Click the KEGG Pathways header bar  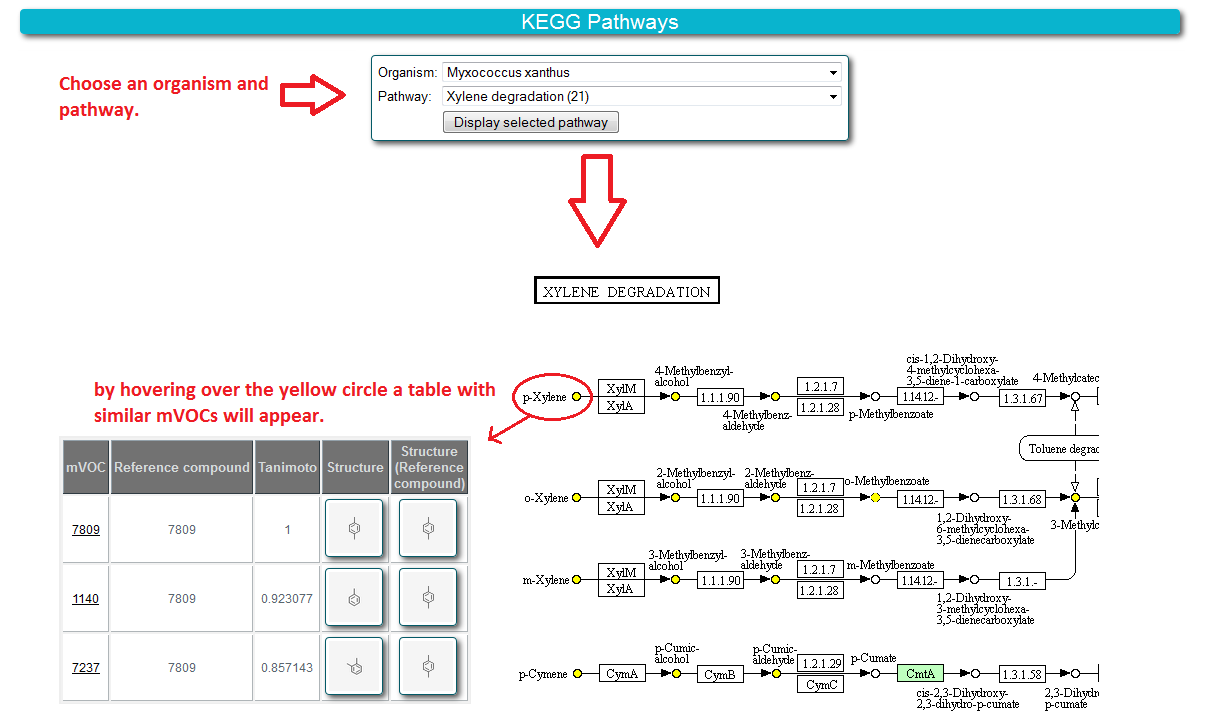(600, 22)
